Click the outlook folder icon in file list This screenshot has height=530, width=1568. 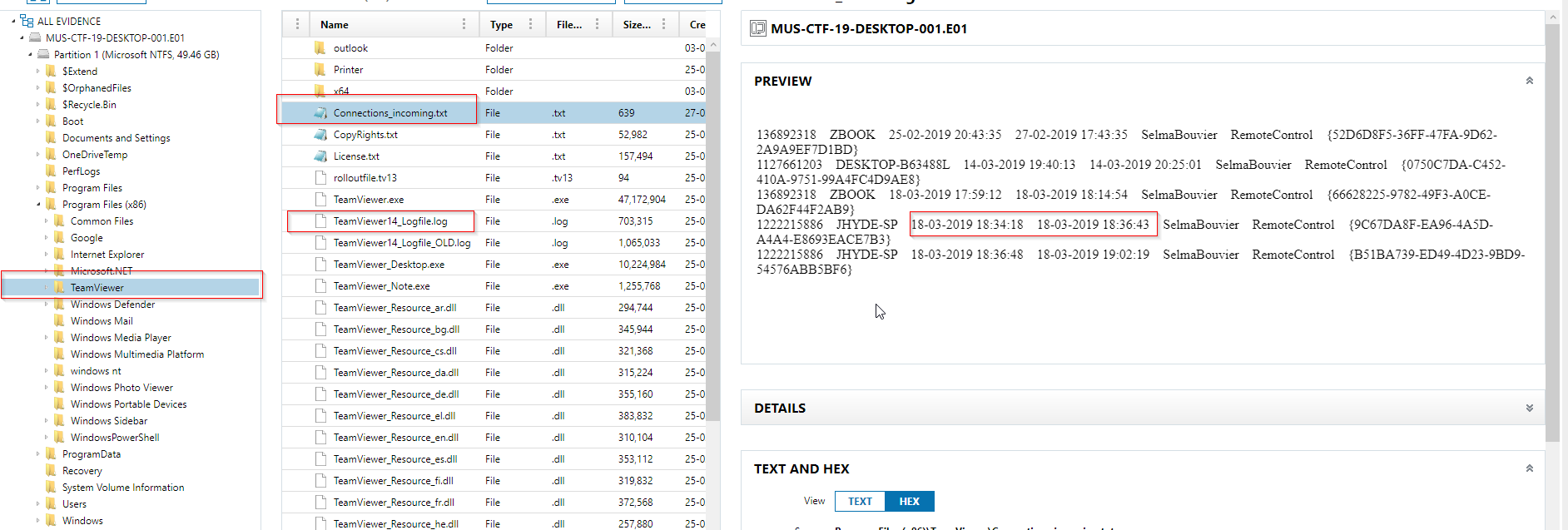click(x=320, y=47)
